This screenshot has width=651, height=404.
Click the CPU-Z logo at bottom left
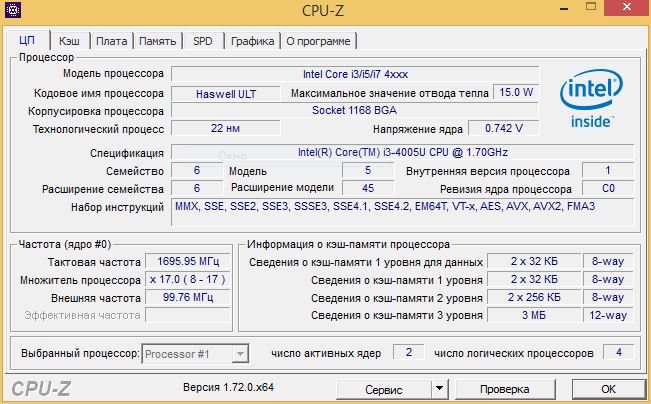[x=41, y=389]
